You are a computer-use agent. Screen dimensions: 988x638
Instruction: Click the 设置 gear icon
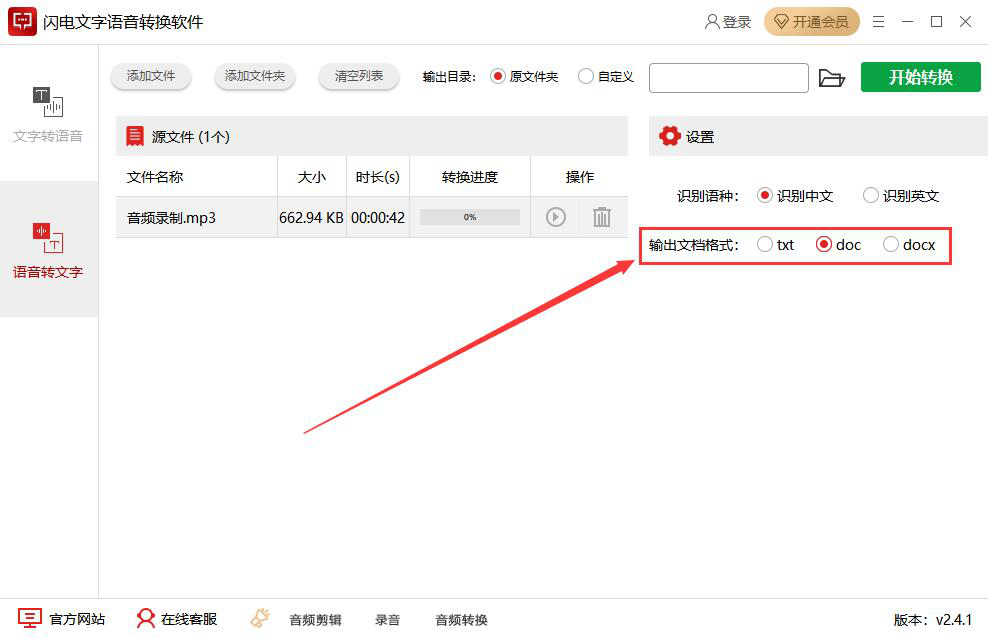pos(670,136)
